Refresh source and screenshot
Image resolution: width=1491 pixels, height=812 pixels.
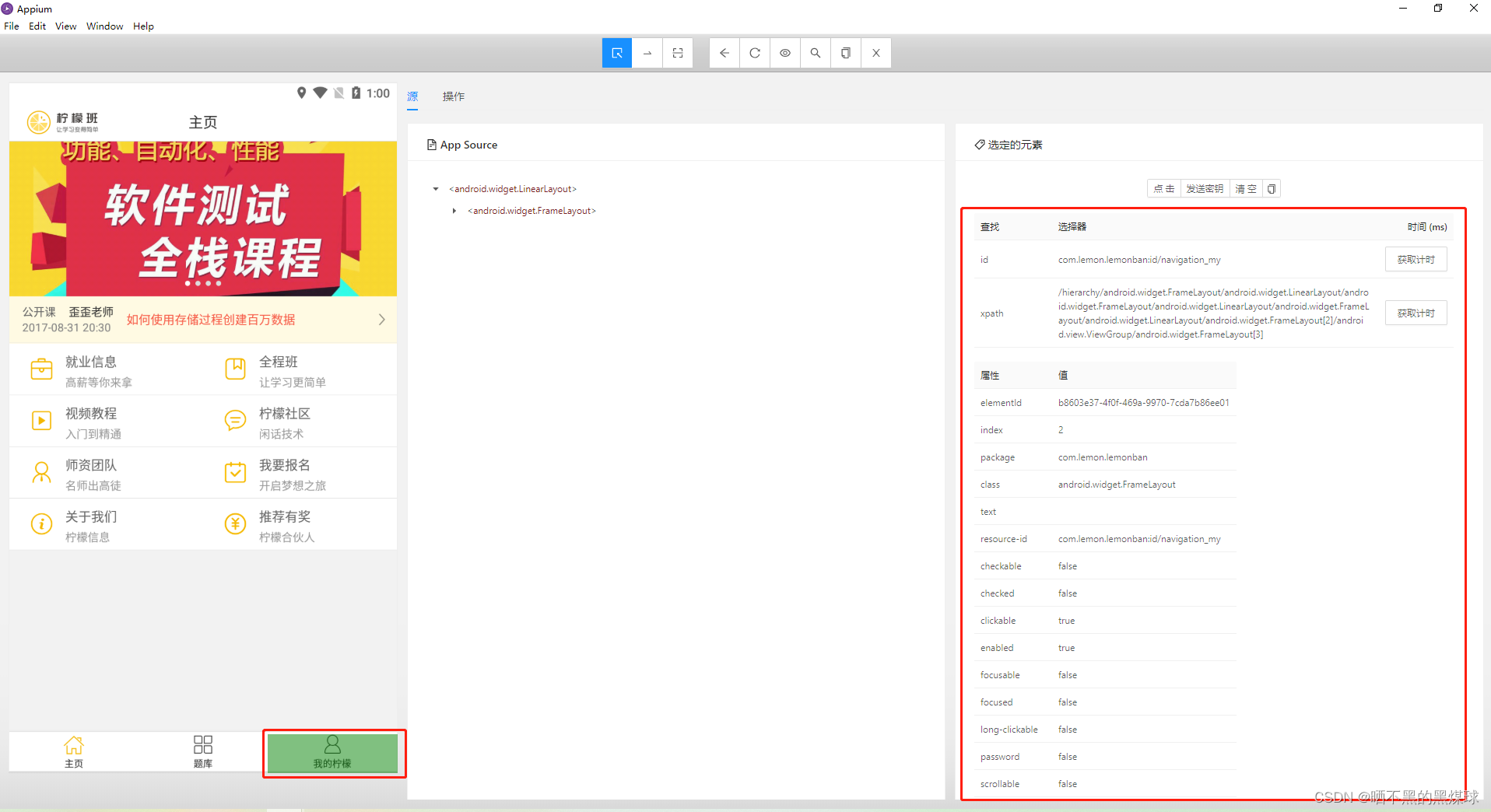755,53
